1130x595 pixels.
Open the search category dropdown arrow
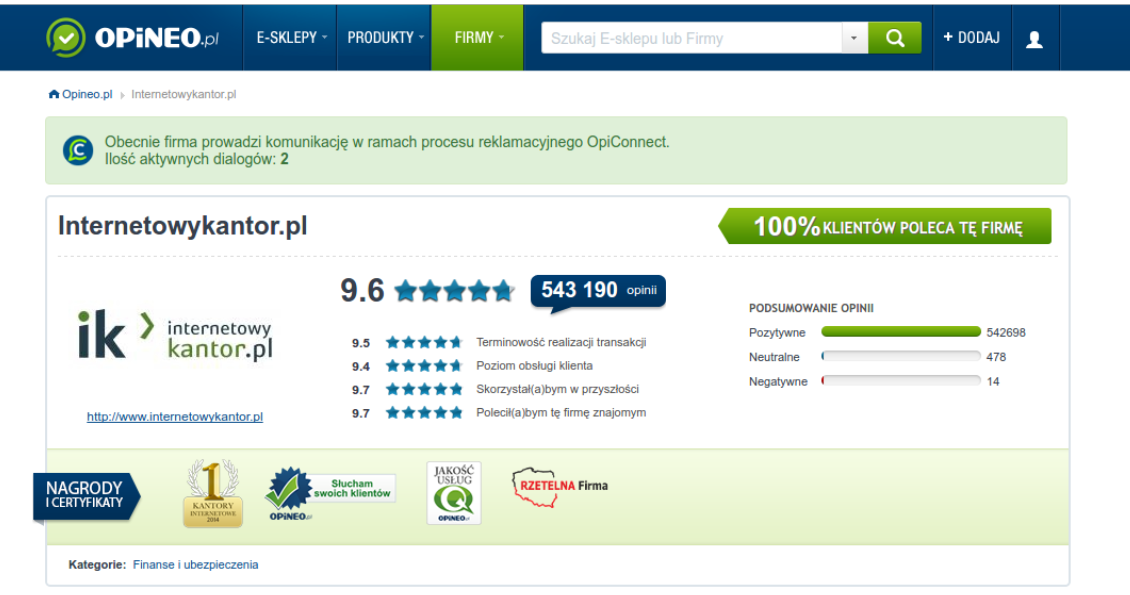(x=854, y=38)
